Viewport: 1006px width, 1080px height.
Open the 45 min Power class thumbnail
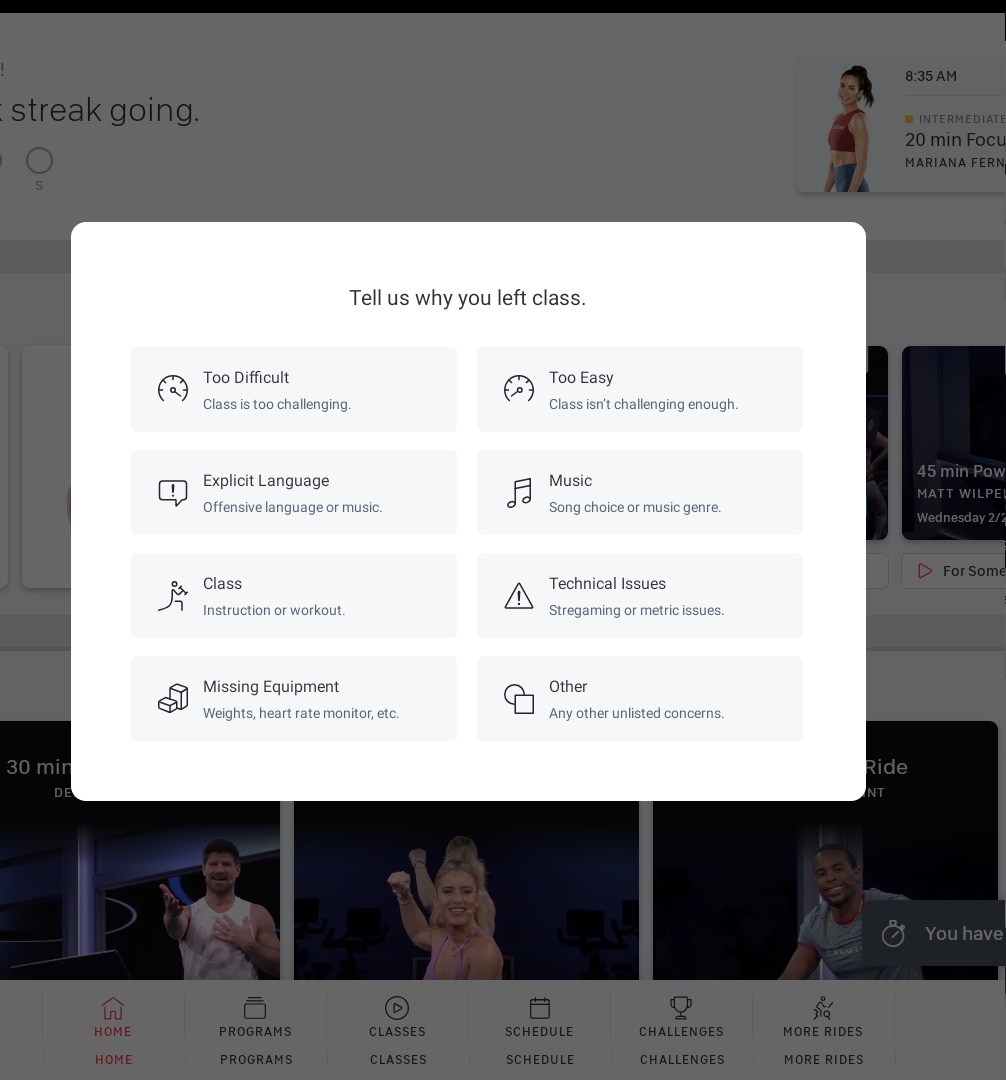954,443
